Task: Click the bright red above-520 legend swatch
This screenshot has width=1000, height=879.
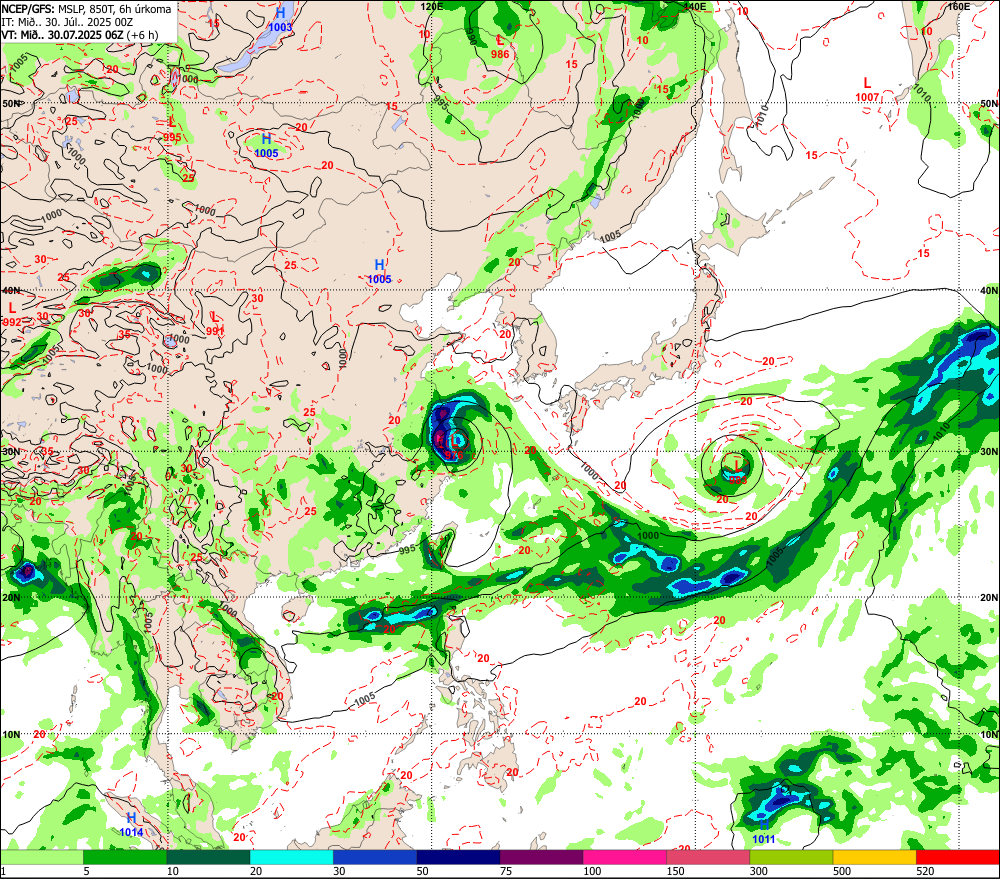Action: (x=957, y=857)
